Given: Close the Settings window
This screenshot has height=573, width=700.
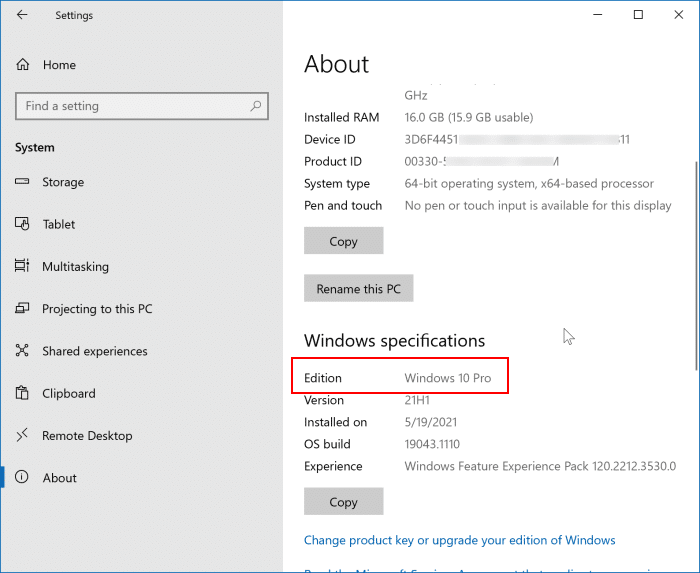Looking at the screenshot, I should click(x=679, y=15).
